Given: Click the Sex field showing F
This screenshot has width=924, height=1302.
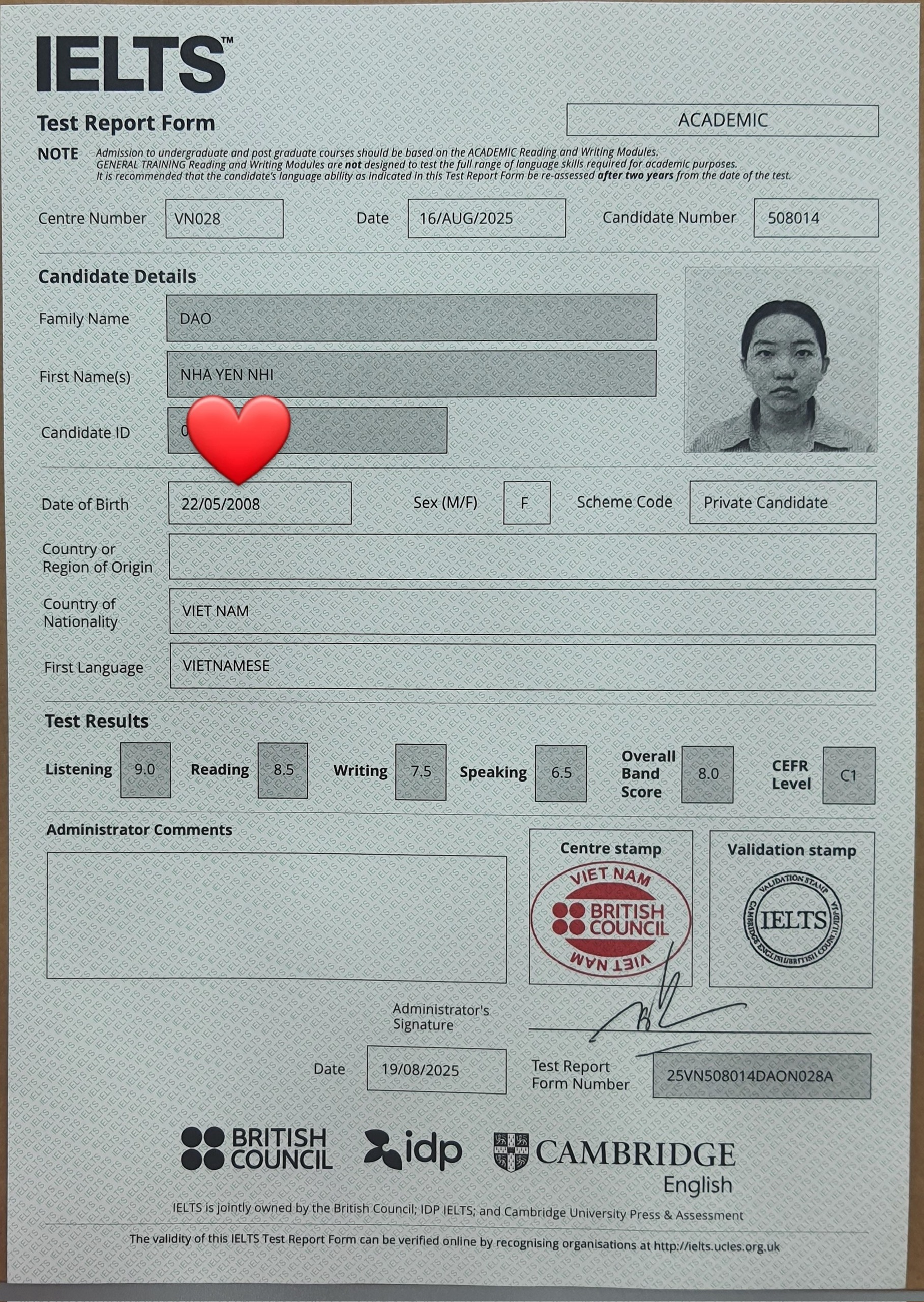Looking at the screenshot, I should [526, 502].
